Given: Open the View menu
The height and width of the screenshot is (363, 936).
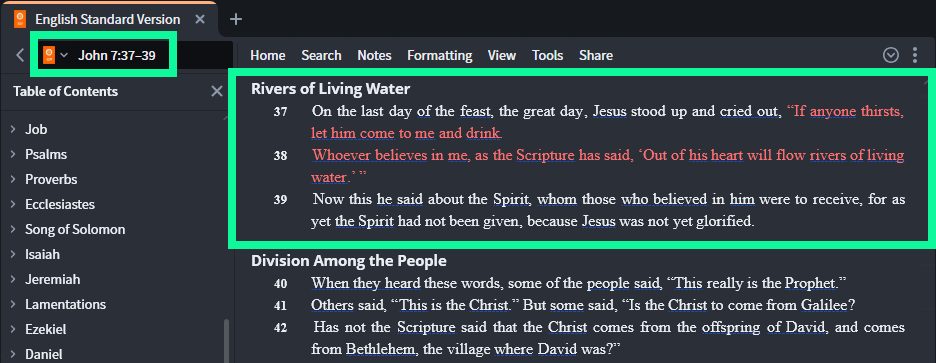Looking at the screenshot, I should pyautogui.click(x=501, y=56).
